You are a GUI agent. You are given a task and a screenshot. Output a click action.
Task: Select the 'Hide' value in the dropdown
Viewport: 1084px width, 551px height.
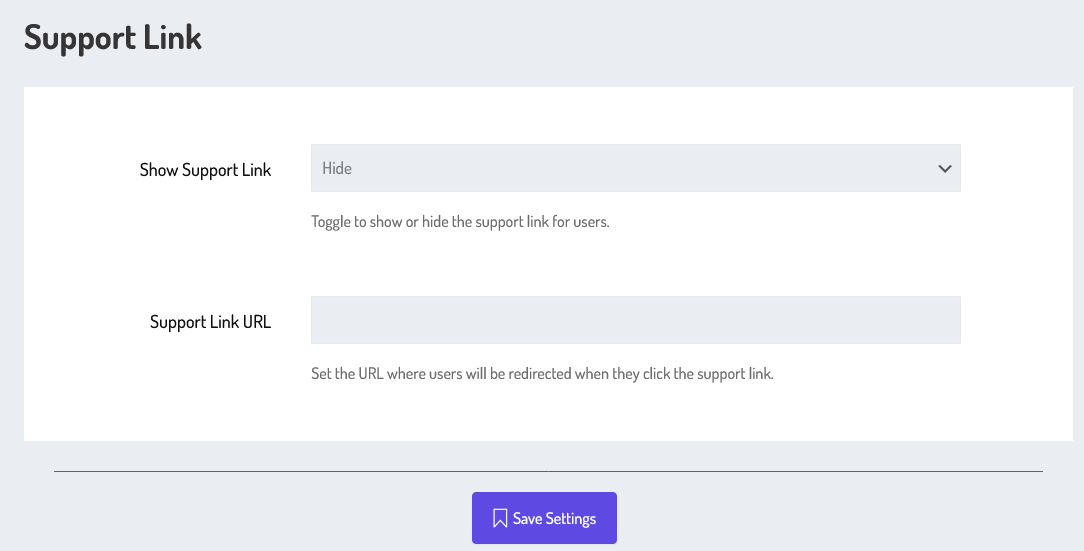click(337, 169)
